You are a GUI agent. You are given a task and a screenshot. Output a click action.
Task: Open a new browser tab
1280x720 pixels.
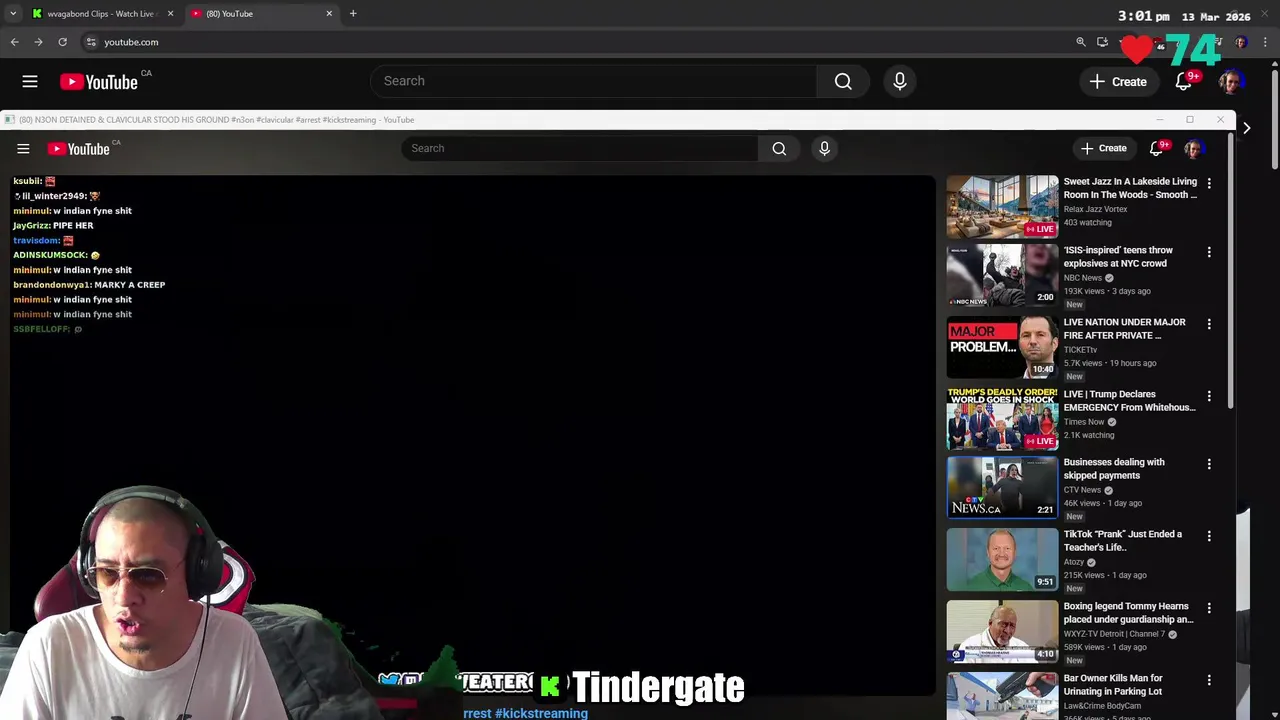[353, 14]
